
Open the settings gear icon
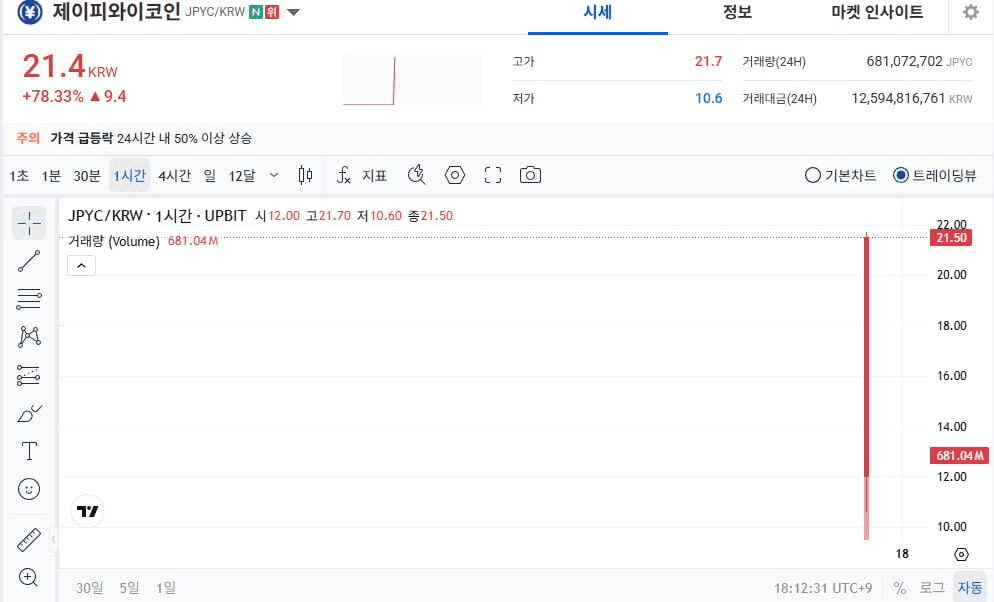pyautogui.click(x=971, y=12)
